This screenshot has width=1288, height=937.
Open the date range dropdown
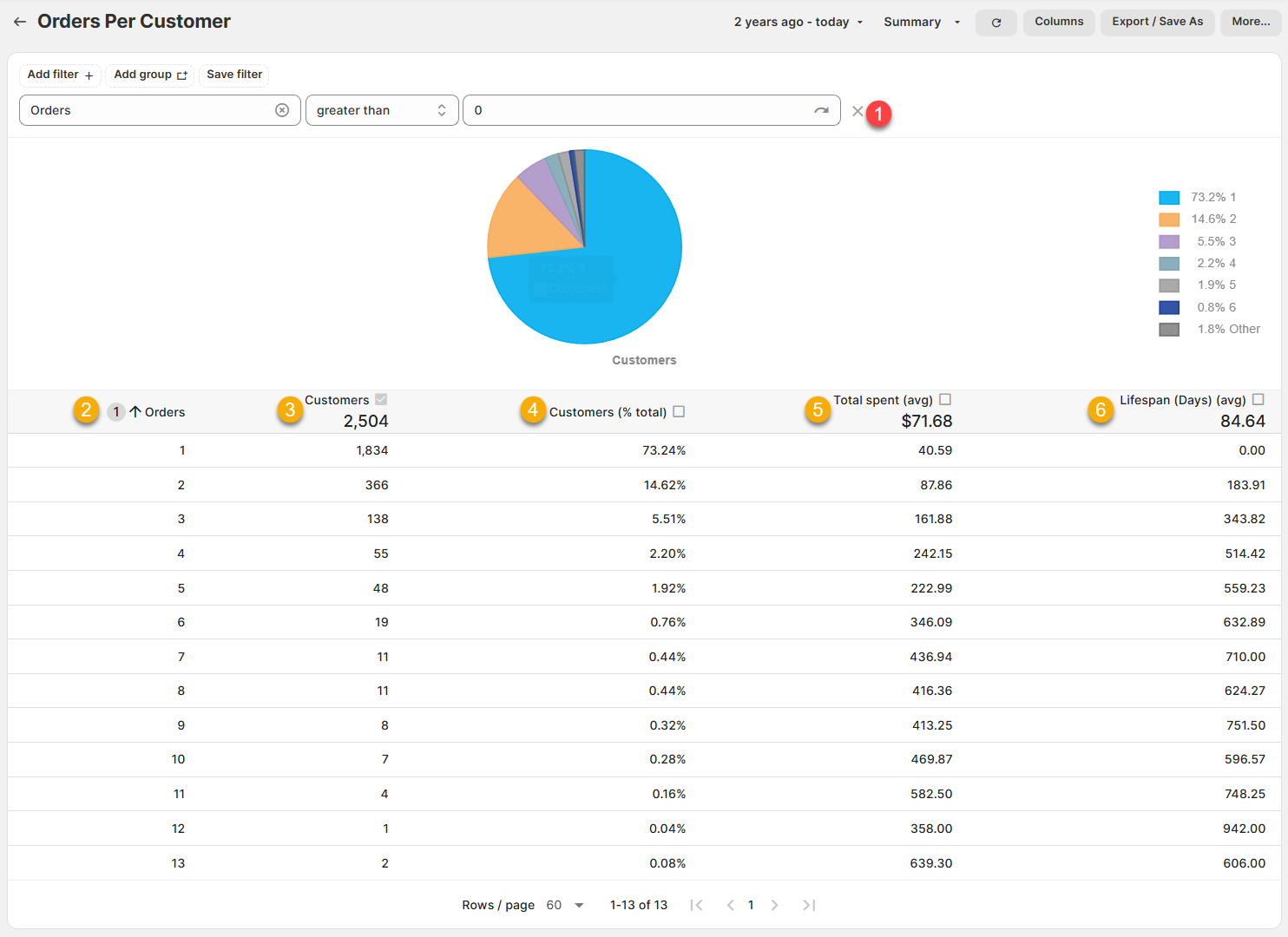(x=798, y=22)
